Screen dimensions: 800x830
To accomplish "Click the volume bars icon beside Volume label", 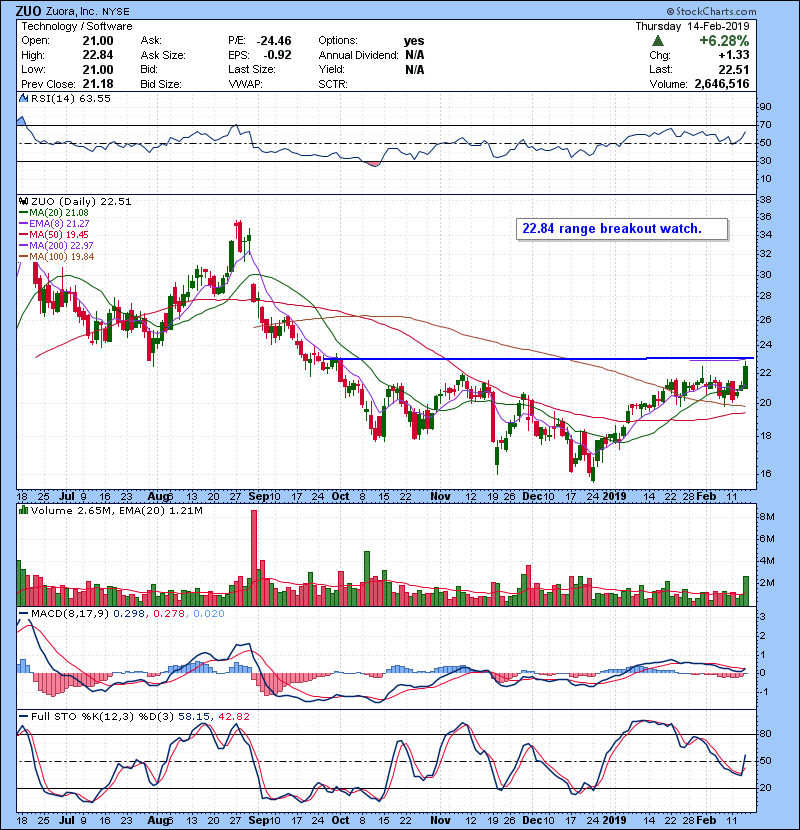I will 24,510.
